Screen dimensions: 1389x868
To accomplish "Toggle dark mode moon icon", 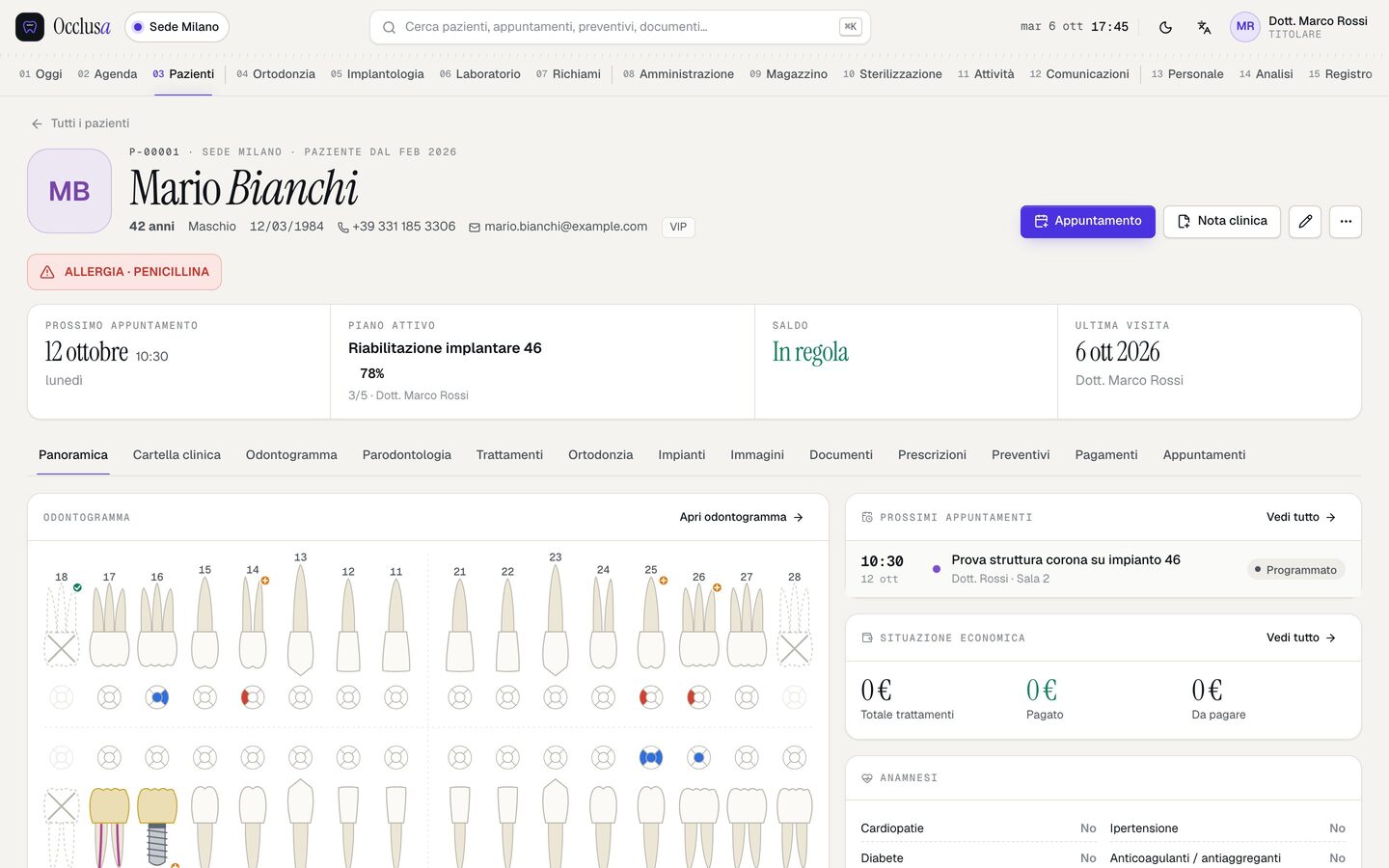I will 1165,27.
